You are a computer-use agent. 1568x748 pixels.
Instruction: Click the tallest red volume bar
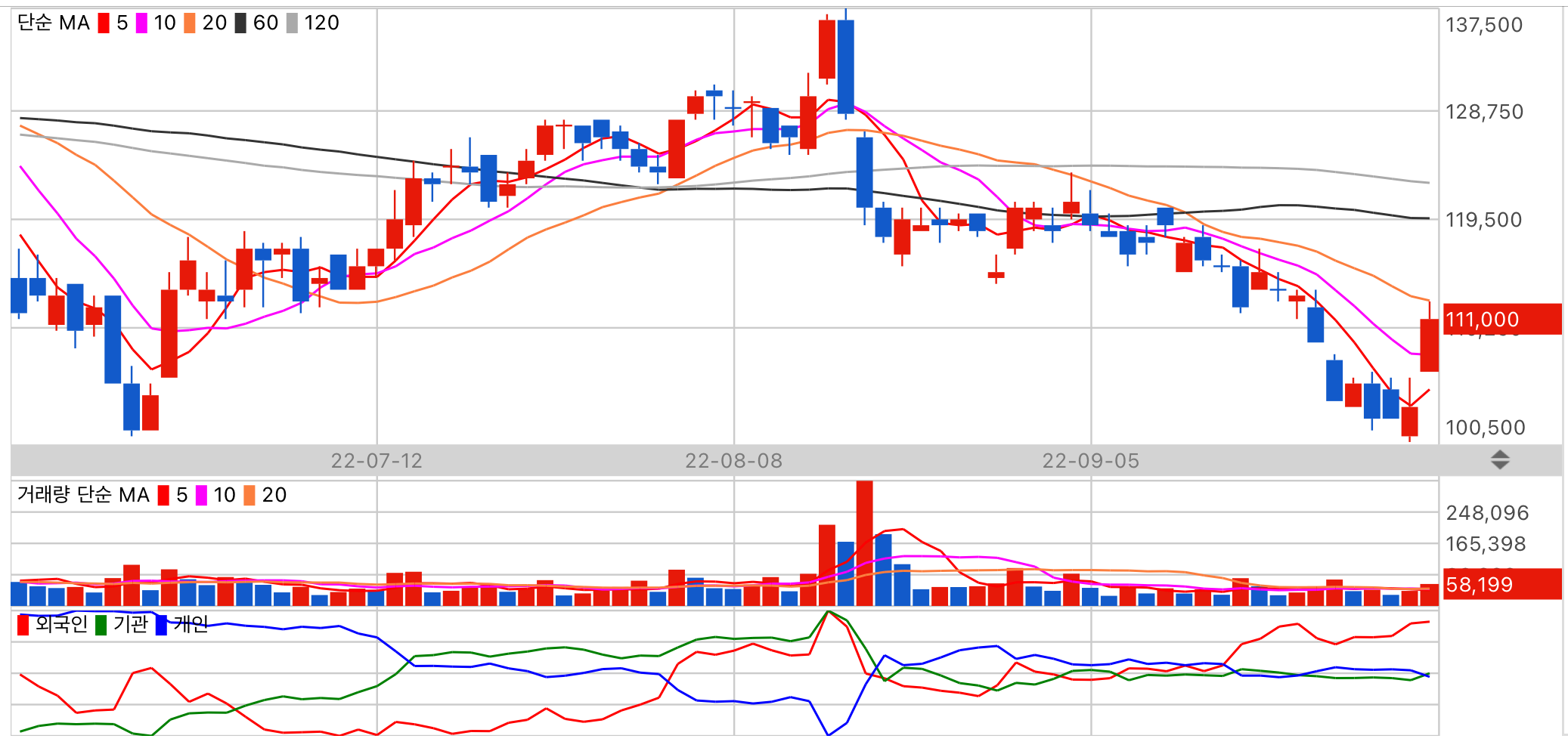pyautogui.click(x=864, y=543)
